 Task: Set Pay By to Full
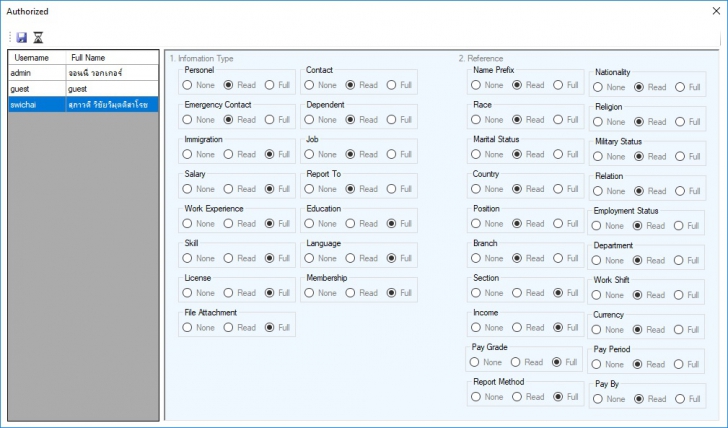pos(689,399)
